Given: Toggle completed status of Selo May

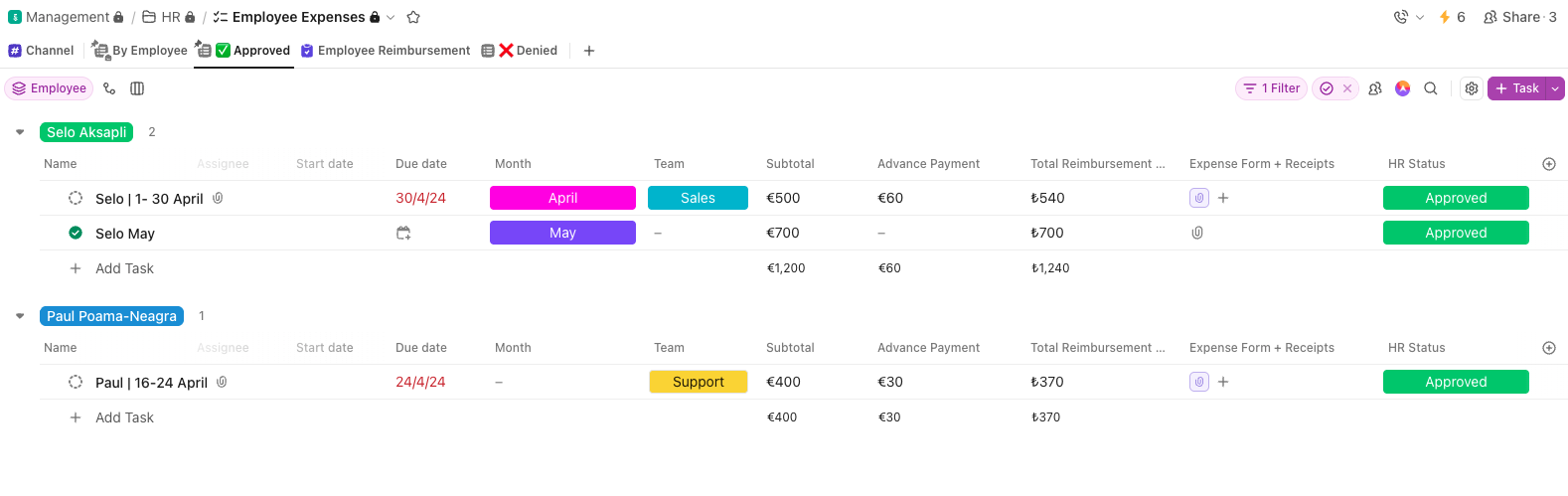Looking at the screenshot, I should 76,233.
